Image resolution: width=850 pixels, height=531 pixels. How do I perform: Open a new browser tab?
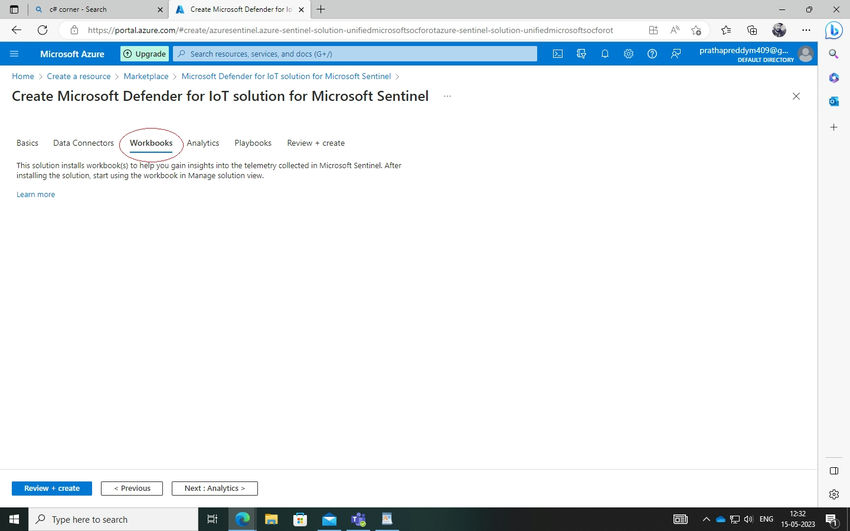[x=321, y=9]
